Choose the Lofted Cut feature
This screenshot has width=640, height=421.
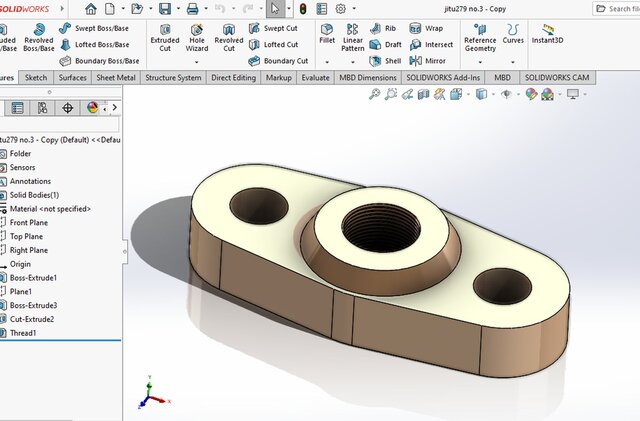[x=273, y=45]
